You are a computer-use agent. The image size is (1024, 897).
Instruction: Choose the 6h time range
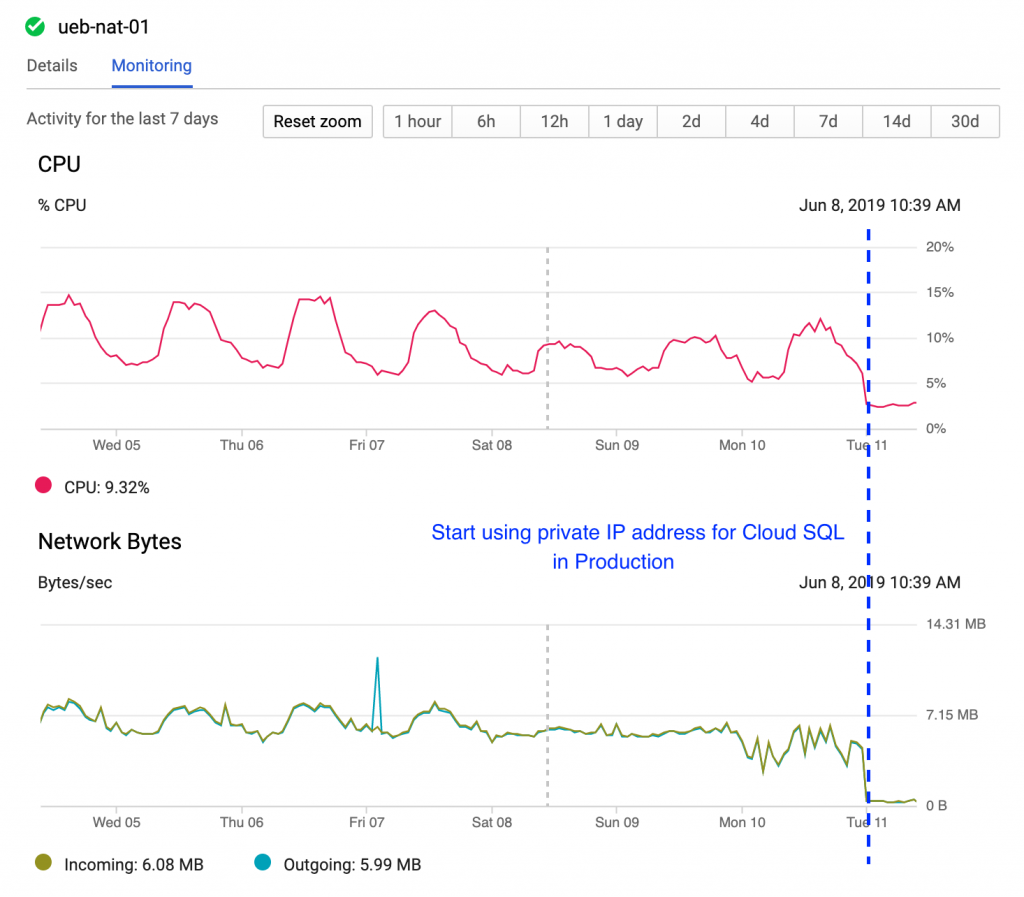(486, 121)
